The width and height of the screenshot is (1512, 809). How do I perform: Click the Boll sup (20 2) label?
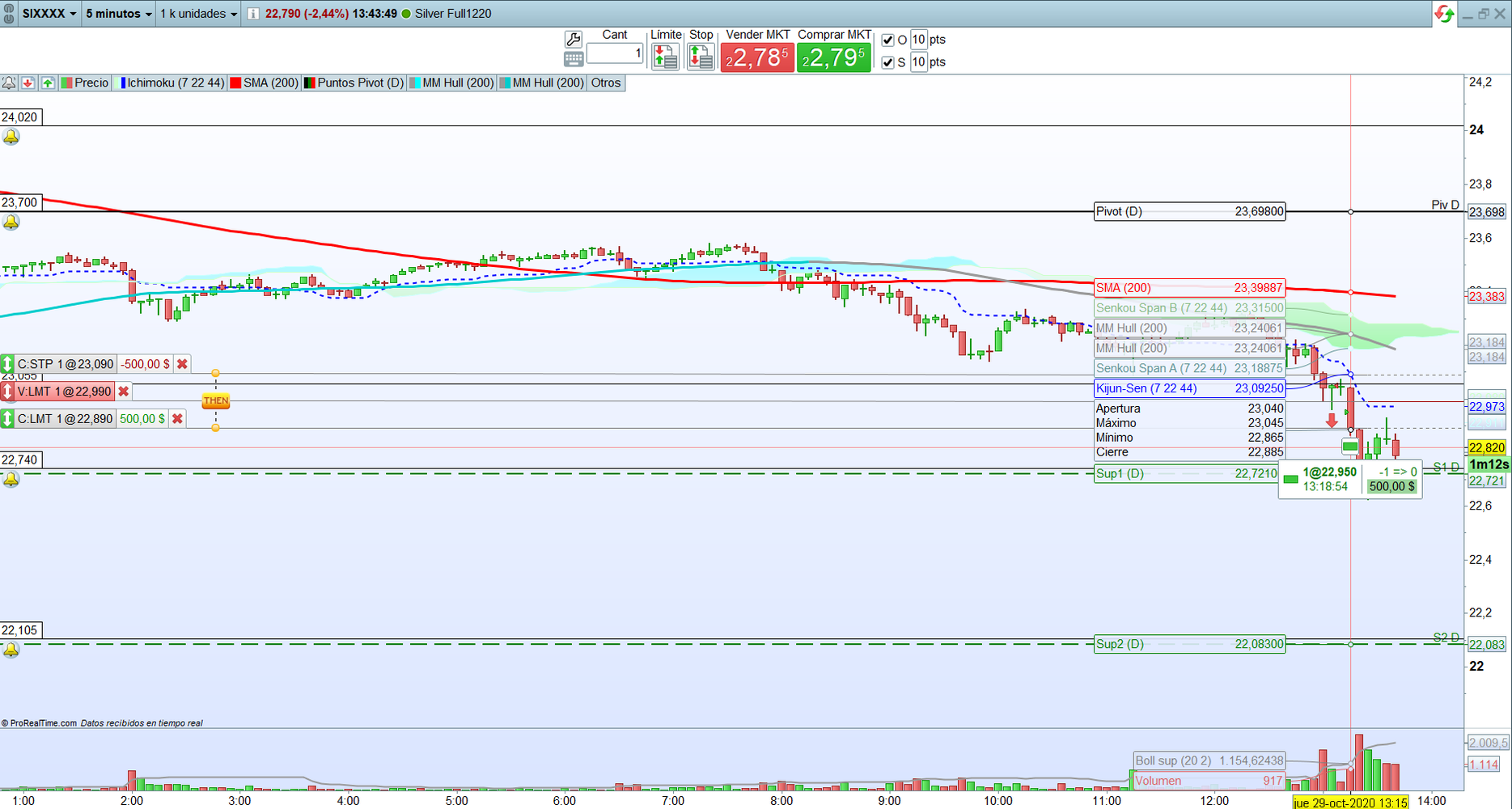(1209, 760)
